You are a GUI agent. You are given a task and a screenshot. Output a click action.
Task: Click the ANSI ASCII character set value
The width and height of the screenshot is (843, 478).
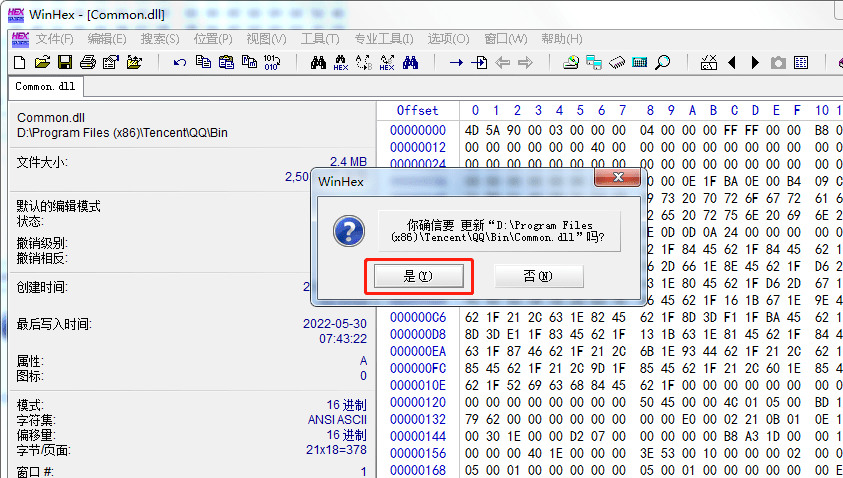(x=337, y=420)
